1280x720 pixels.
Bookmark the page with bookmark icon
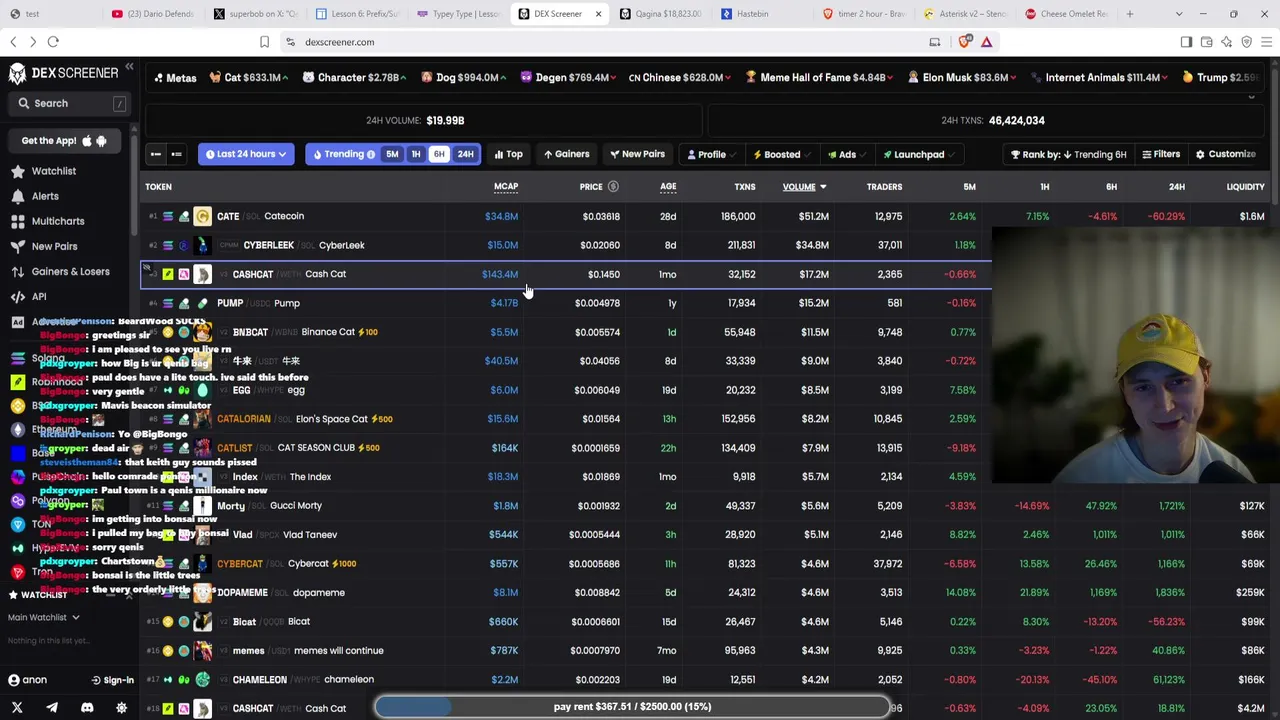264,42
